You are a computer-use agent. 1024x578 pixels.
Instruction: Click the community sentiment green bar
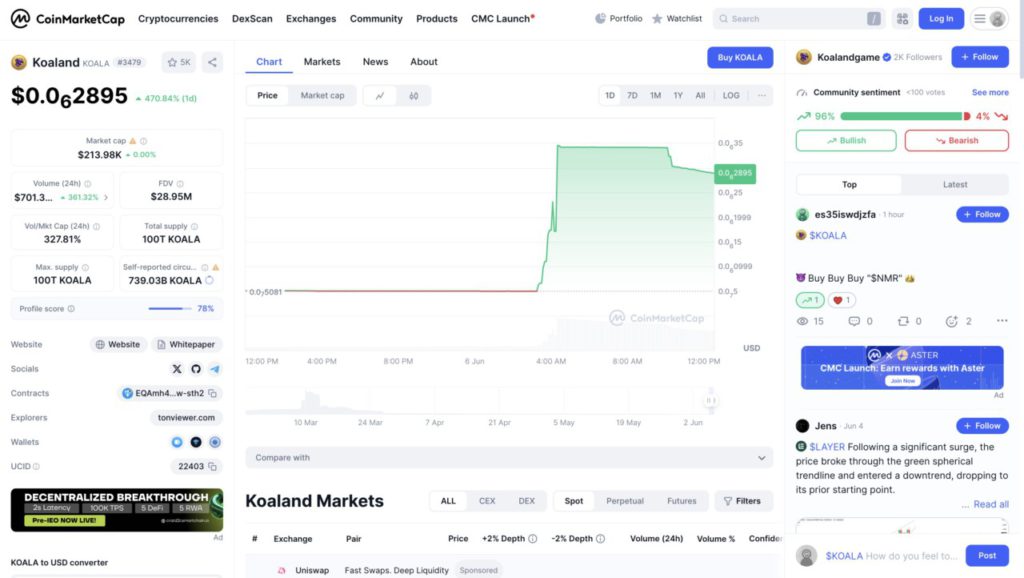point(901,116)
